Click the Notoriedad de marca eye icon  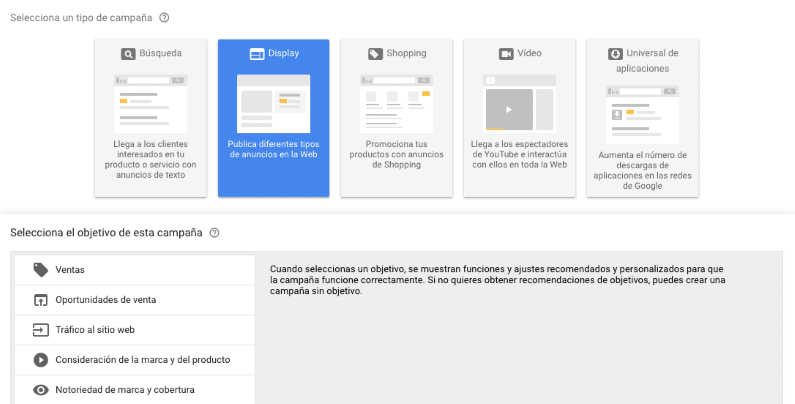(x=41, y=390)
